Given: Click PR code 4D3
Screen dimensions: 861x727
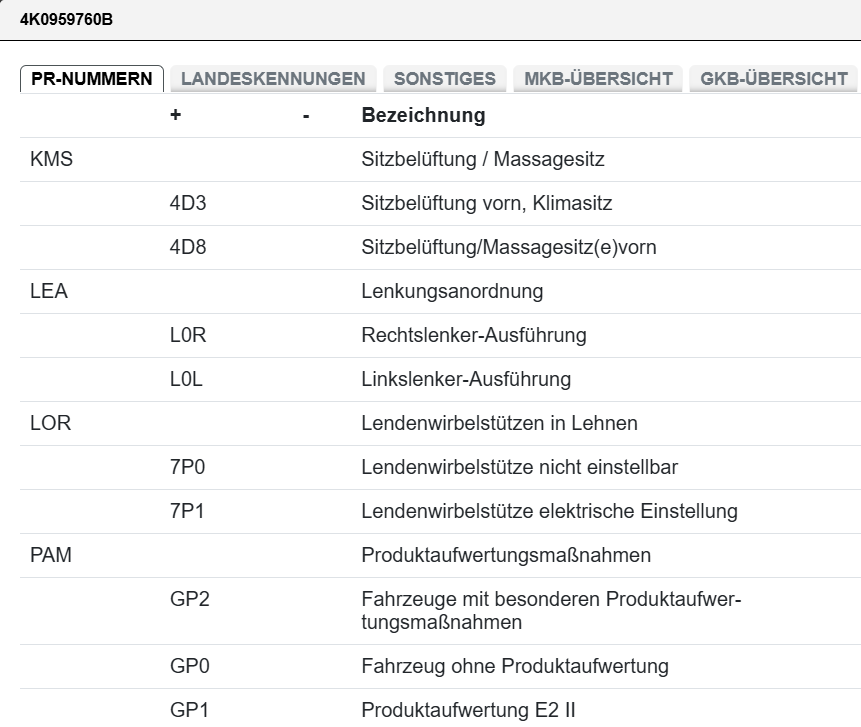Looking at the screenshot, I should pos(188,204).
